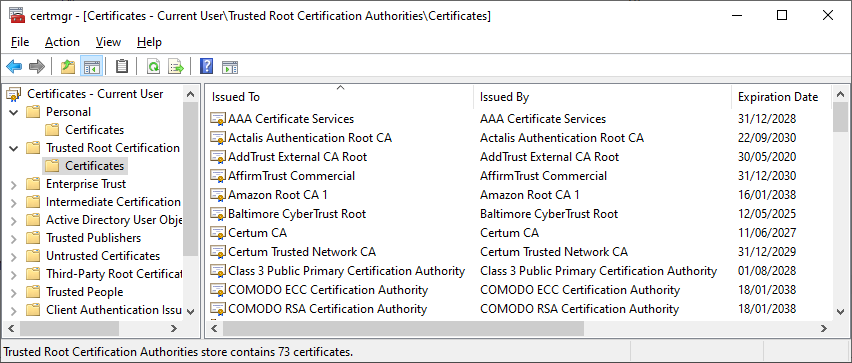Viewport: 852px width, 363px height.
Task: Open Help via the blue question mark icon
Action: pyautogui.click(x=206, y=66)
